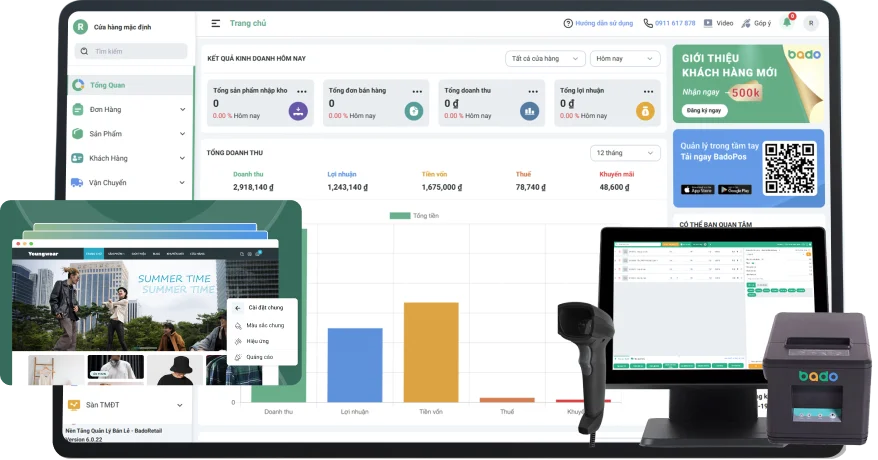This screenshot has width=878, height=460.
Task: Click the Tiền vốn value 1,675,000 ₫
Action: 442,187
